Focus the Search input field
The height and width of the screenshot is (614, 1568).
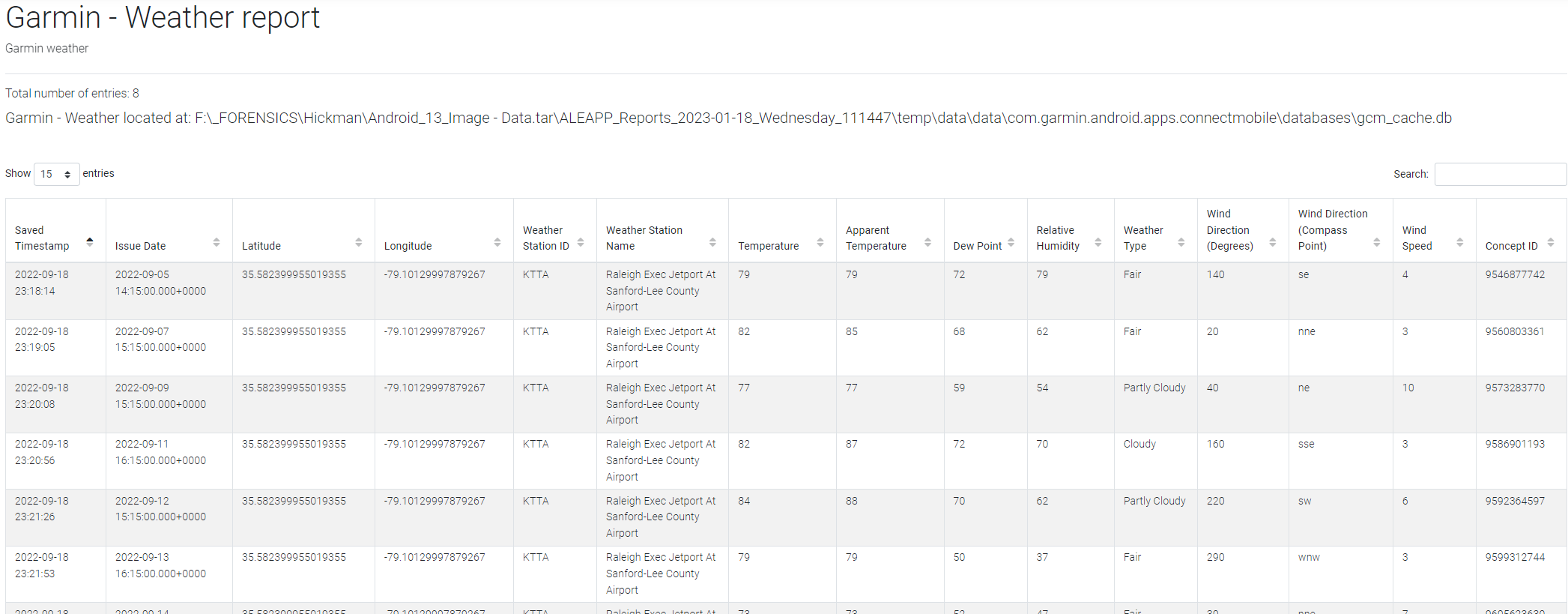click(x=1500, y=174)
